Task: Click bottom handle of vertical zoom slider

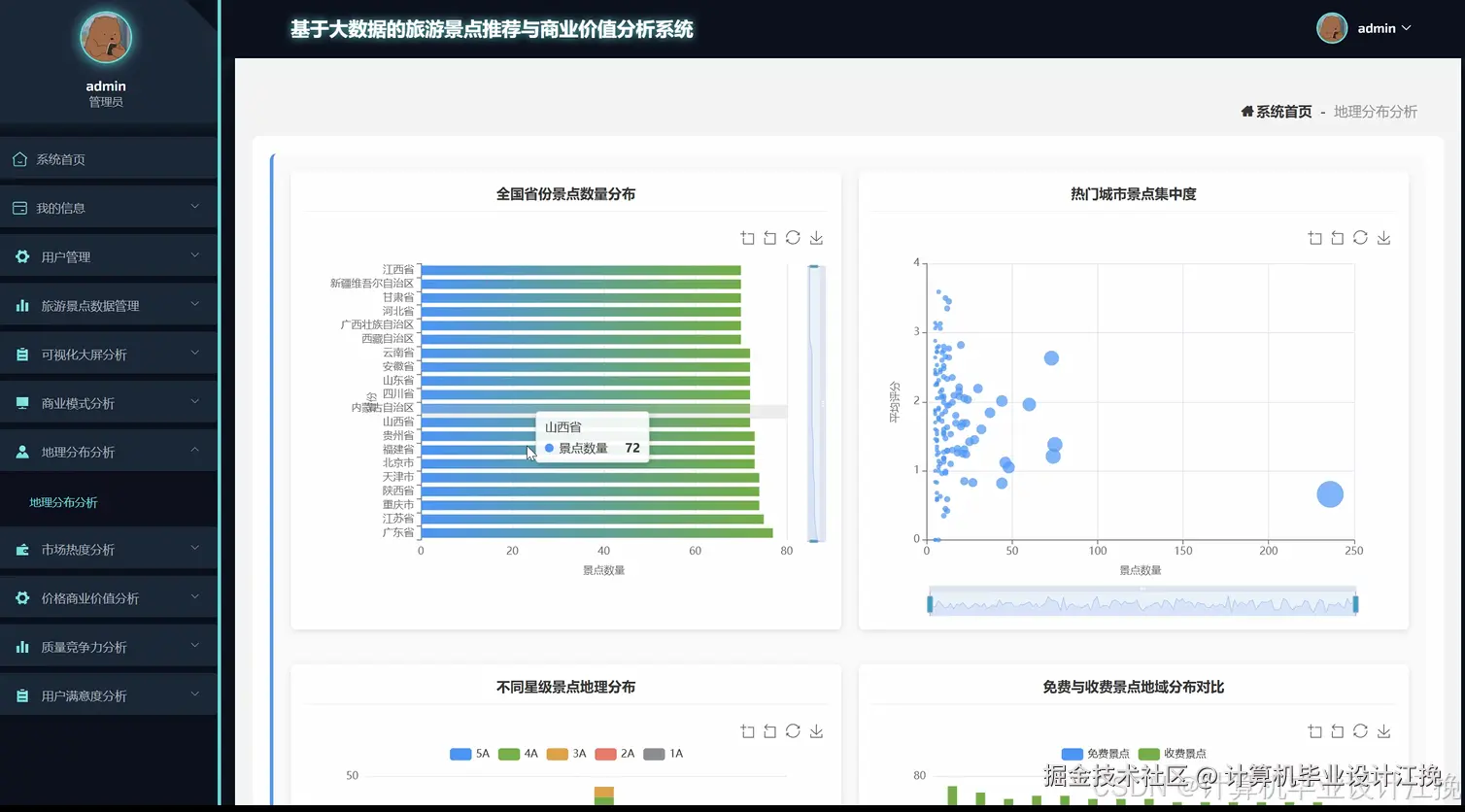Action: 814,540
